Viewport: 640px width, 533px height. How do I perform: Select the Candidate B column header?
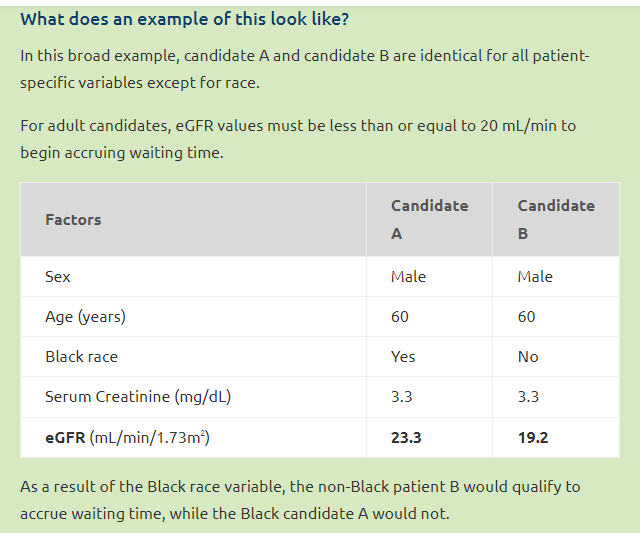556,220
